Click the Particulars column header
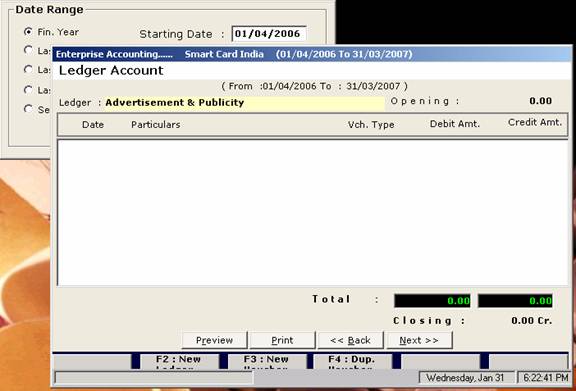576x391 pixels. 156,125
